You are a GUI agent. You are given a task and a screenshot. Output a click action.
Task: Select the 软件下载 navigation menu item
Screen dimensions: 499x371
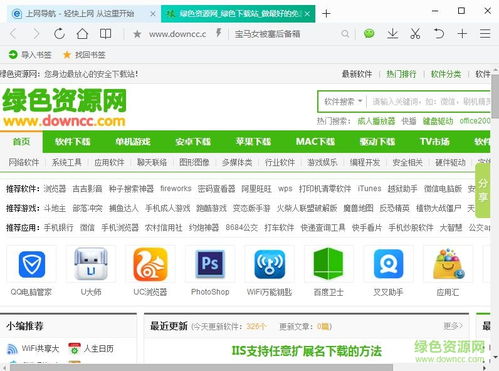point(73,142)
